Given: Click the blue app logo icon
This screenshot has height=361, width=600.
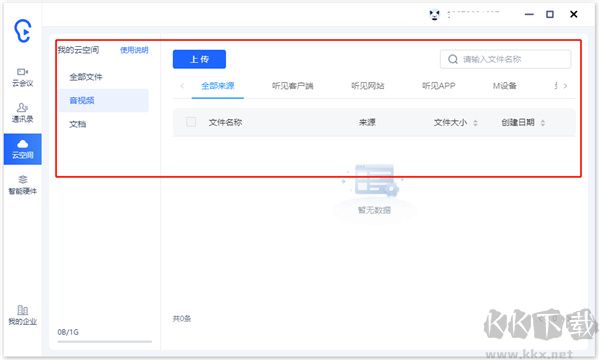Looking at the screenshot, I should pos(23,31).
